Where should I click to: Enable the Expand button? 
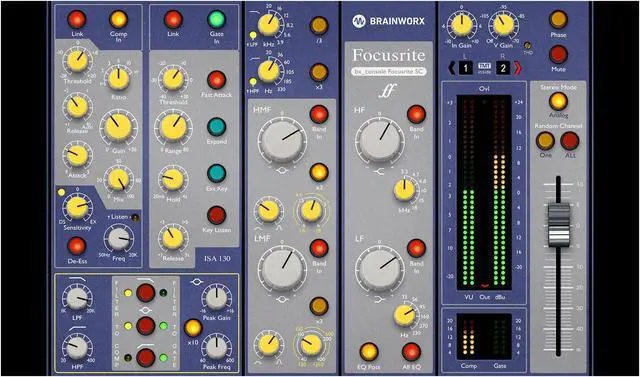[216, 127]
